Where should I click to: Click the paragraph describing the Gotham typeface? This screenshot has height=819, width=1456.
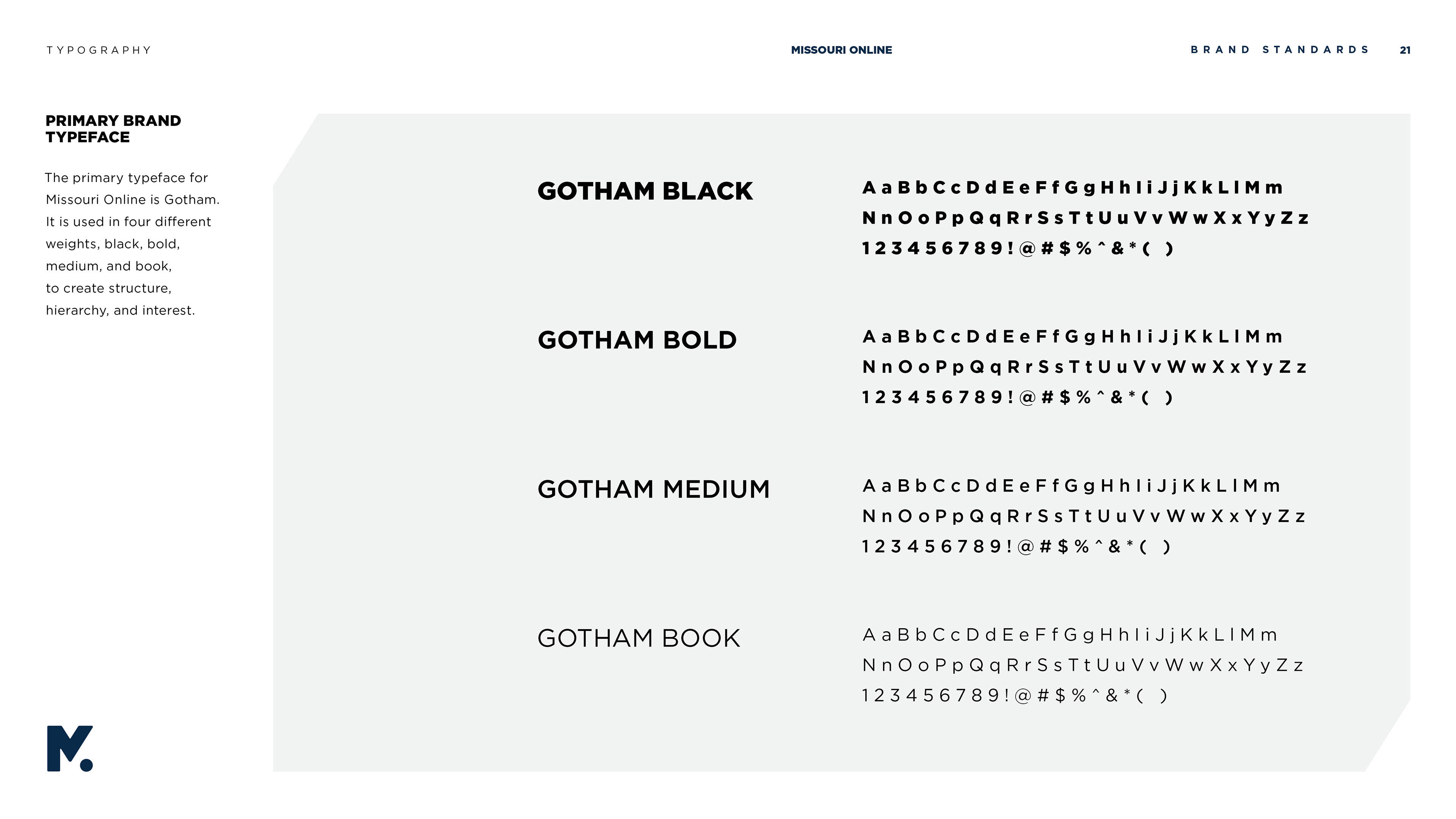pos(132,244)
